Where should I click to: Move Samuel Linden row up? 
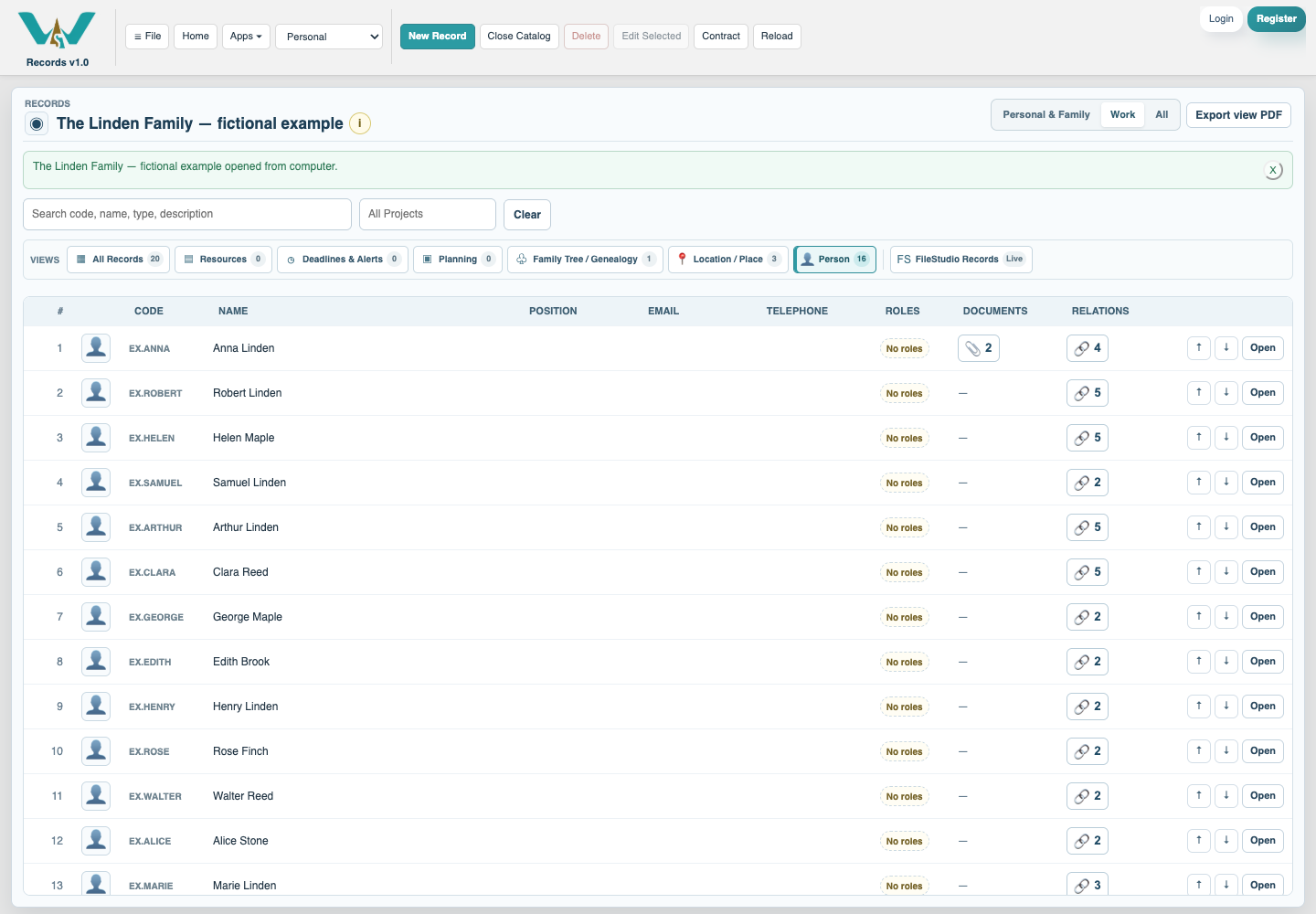pyautogui.click(x=1199, y=483)
